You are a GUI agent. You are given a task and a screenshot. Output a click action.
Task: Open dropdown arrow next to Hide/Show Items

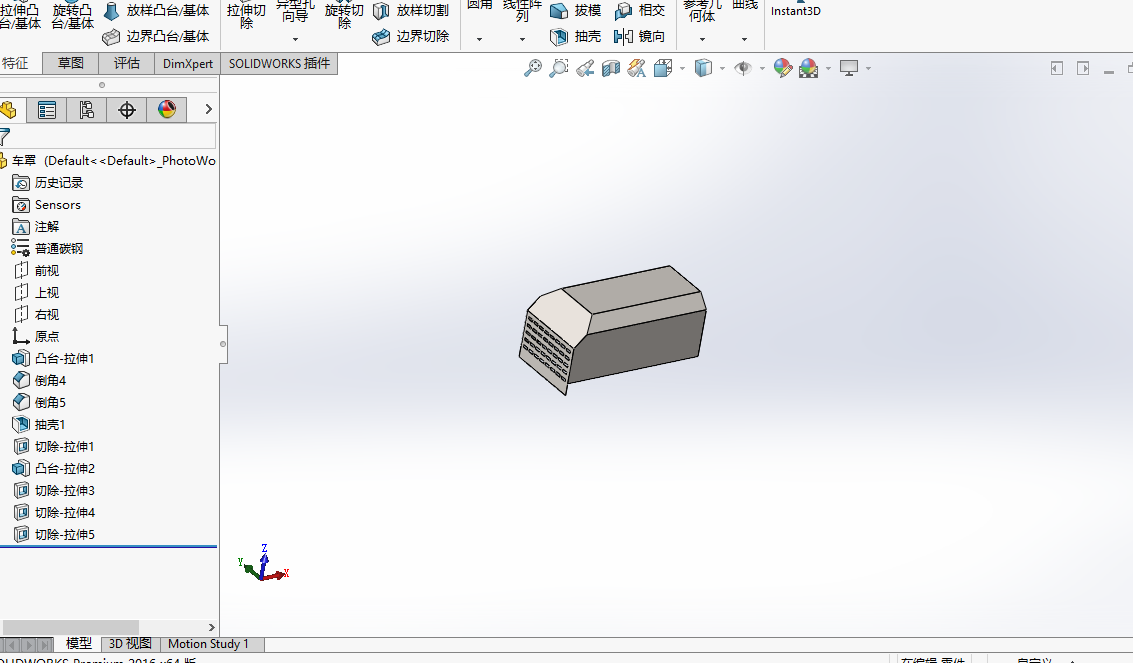click(x=762, y=69)
